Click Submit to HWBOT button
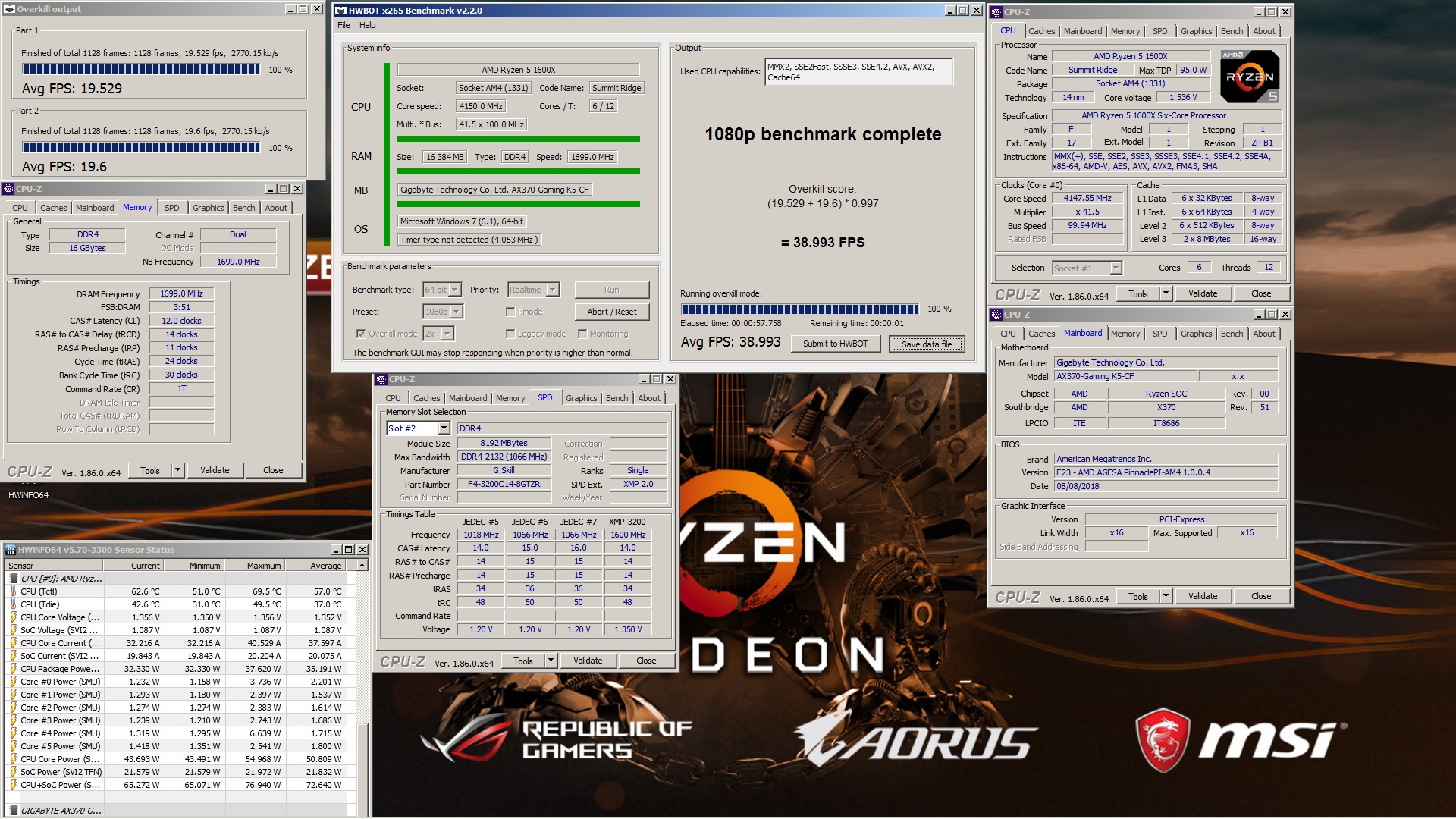Image resolution: width=1456 pixels, height=819 pixels. 835,344
